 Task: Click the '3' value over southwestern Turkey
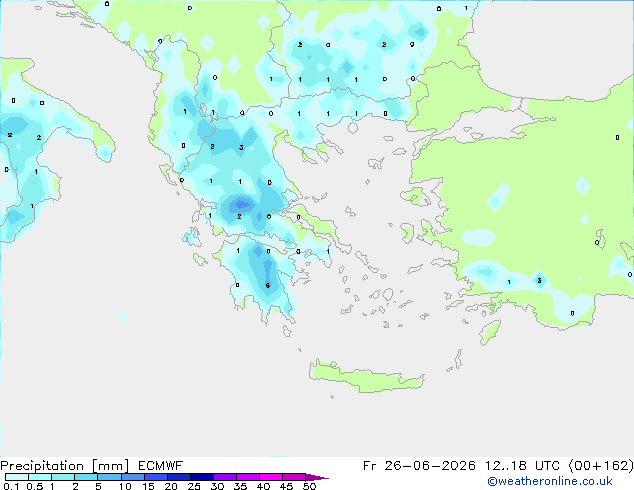coord(539,281)
